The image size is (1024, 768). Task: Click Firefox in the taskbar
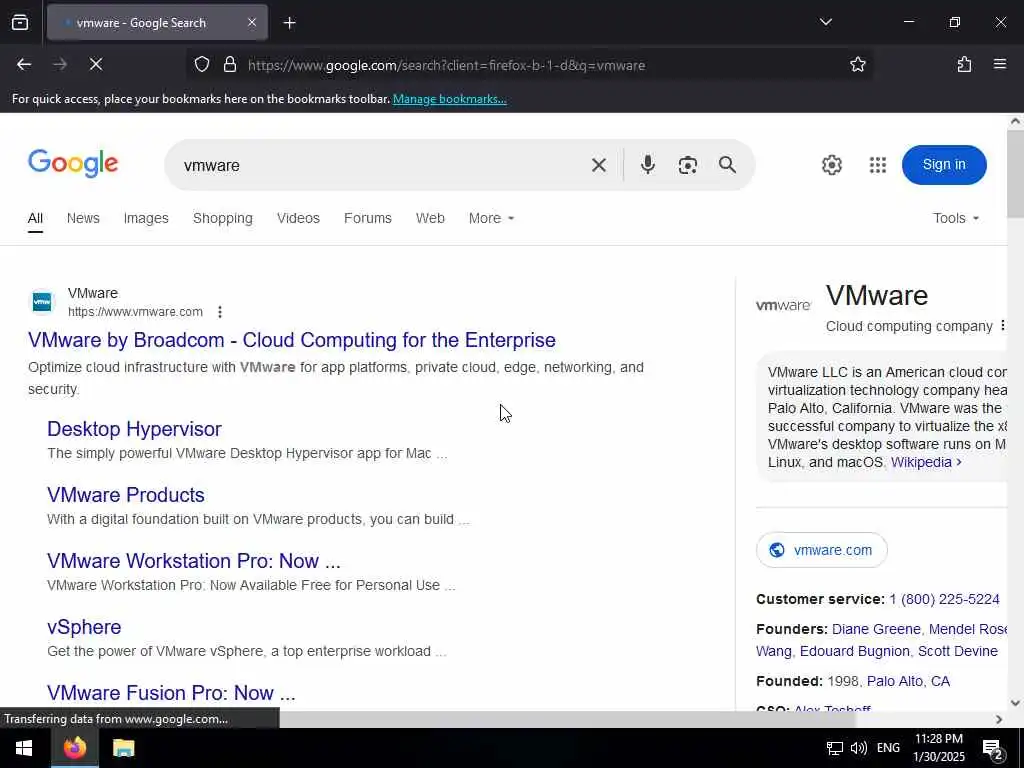click(x=74, y=748)
